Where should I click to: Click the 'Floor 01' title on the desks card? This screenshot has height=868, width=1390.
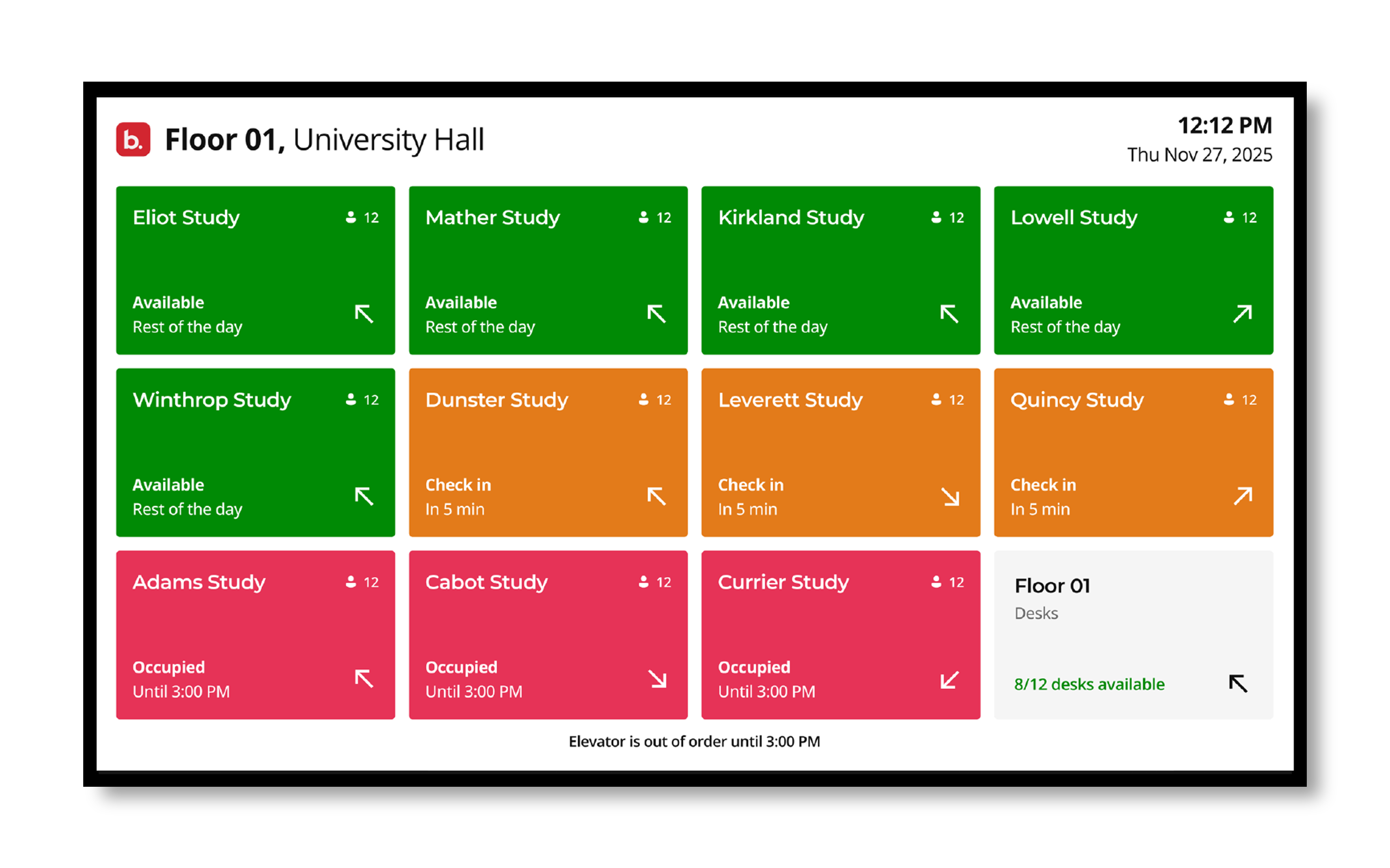(1052, 586)
